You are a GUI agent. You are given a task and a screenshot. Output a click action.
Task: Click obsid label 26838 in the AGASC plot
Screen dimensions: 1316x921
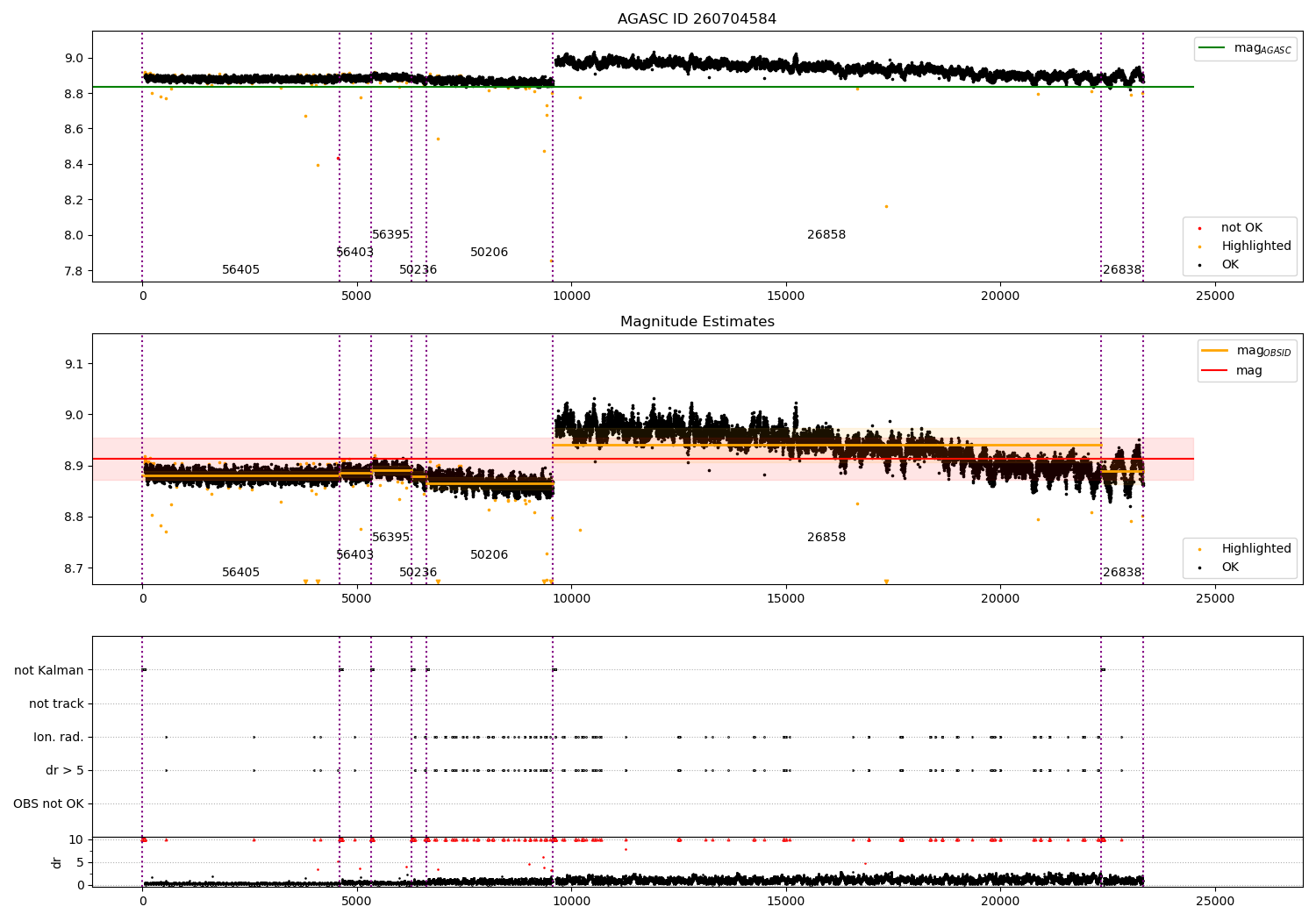point(1122,270)
